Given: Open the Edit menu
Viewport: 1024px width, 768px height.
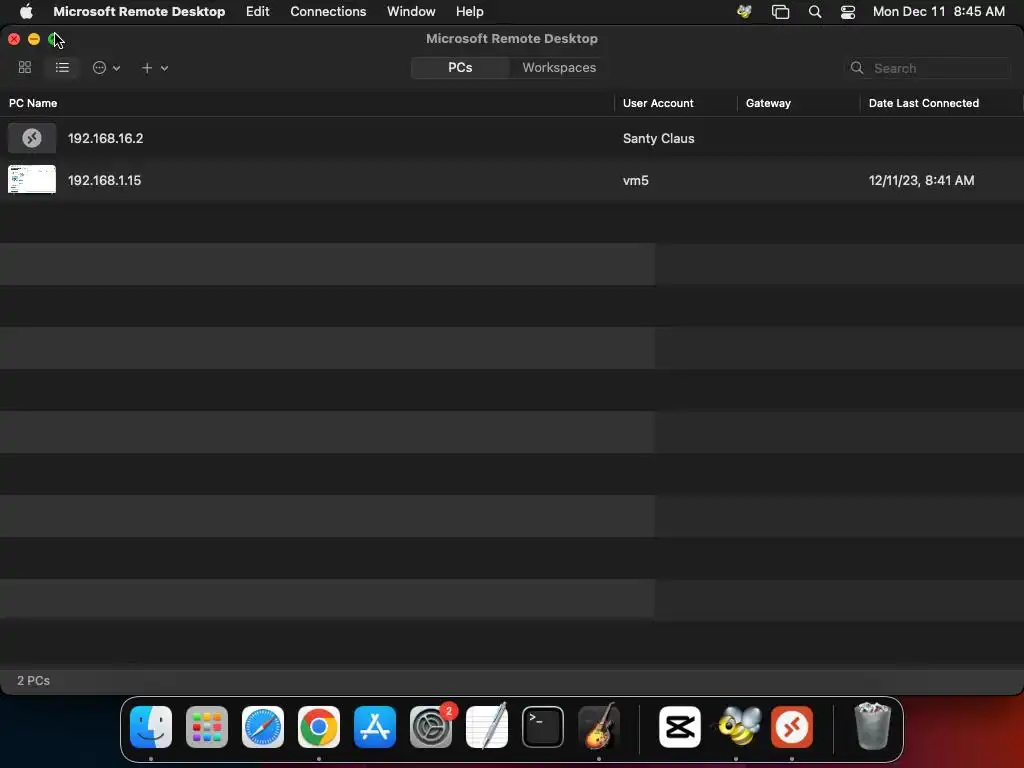Looking at the screenshot, I should click(x=257, y=11).
